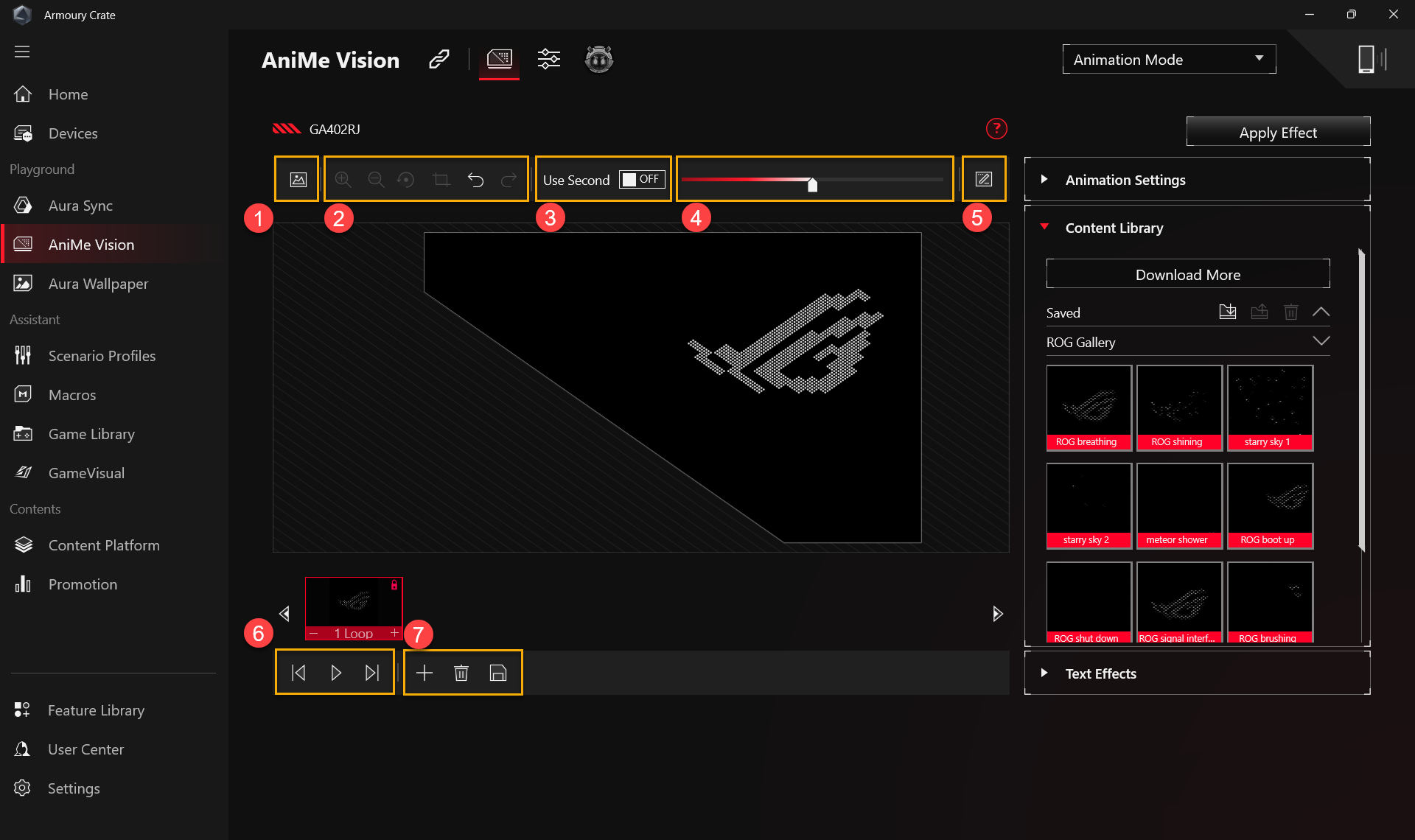Click the import icon in the Saved row

tap(1227, 312)
